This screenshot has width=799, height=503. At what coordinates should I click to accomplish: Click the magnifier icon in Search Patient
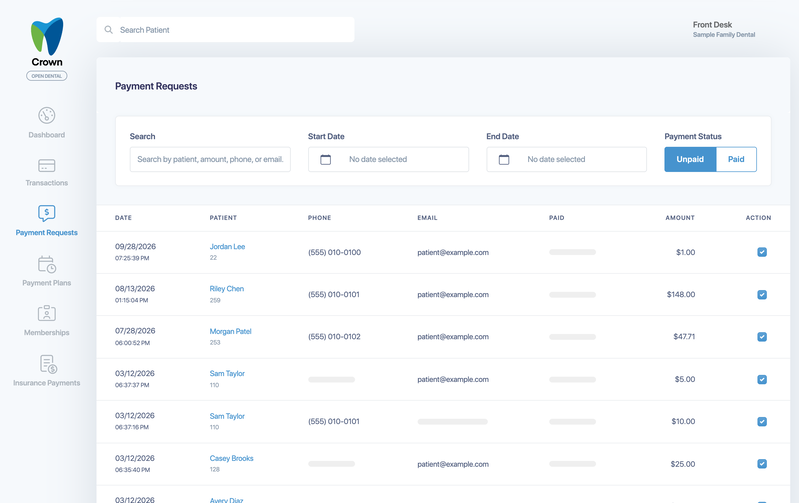(108, 30)
